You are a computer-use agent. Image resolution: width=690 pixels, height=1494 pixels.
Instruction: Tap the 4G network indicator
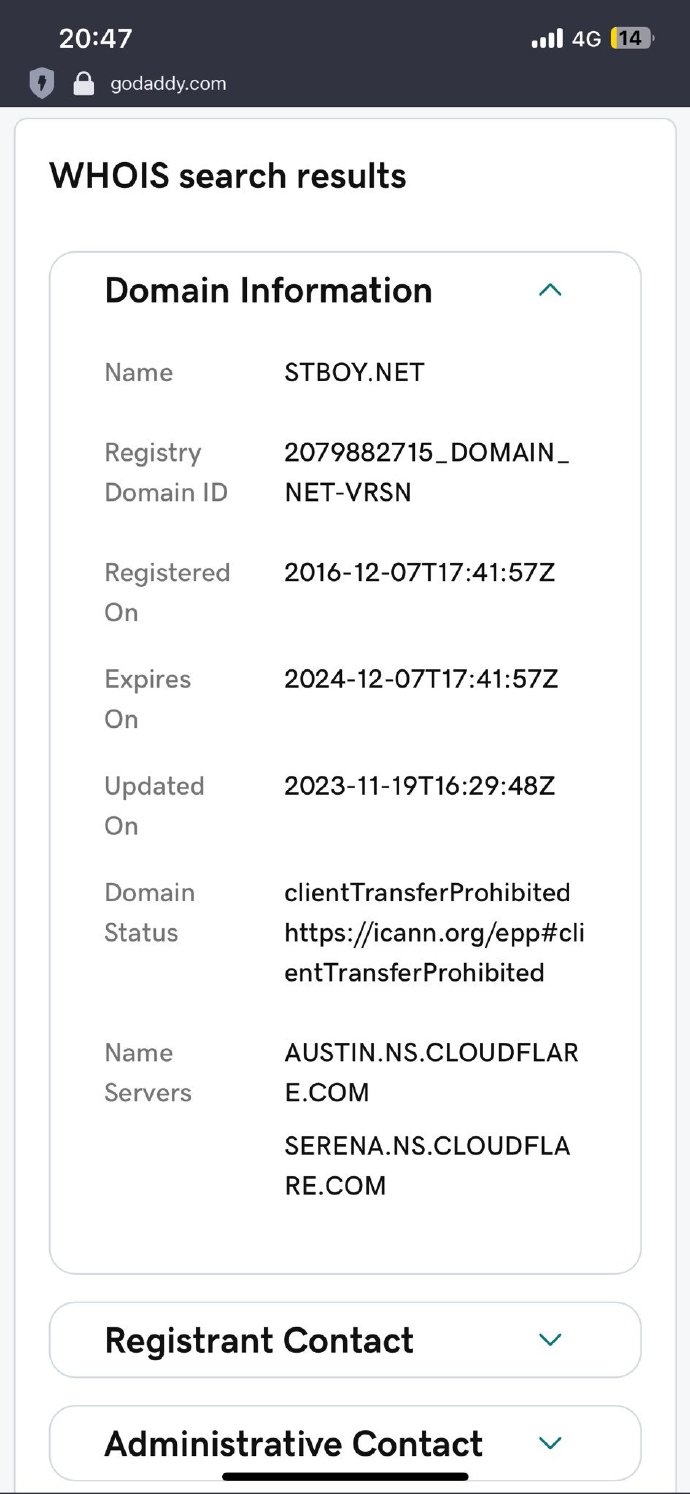coord(586,39)
